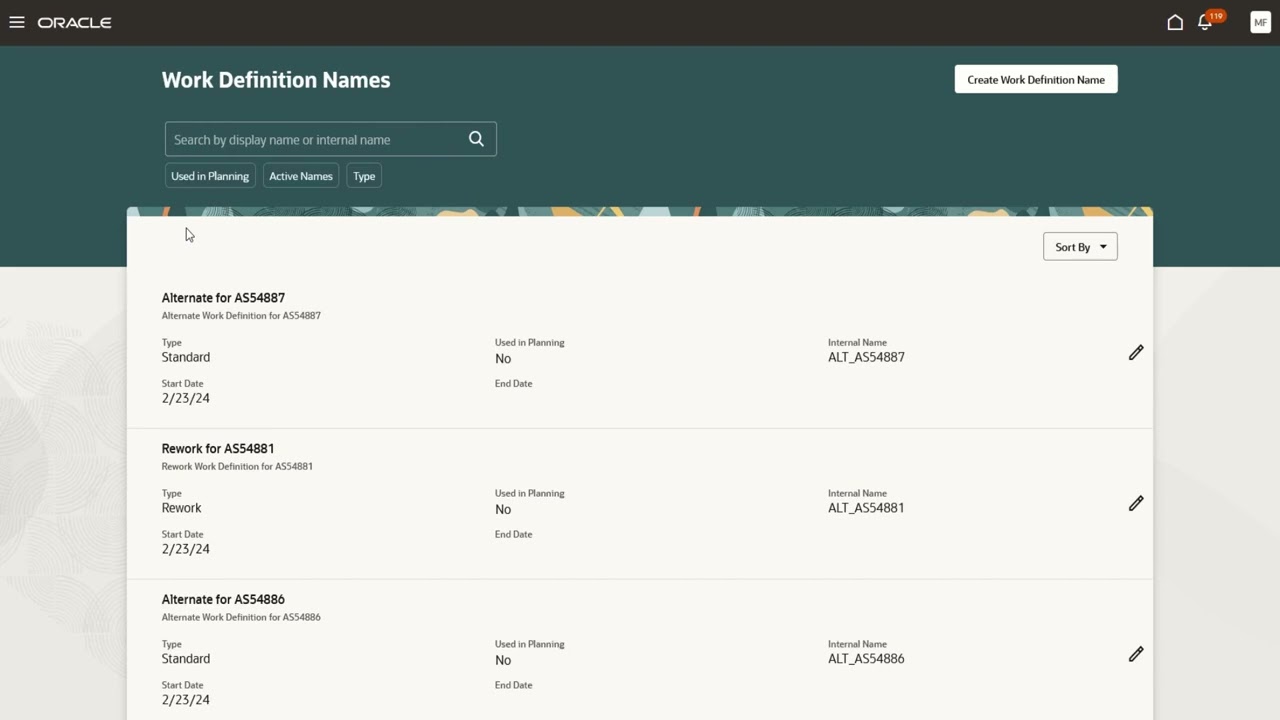Click the Oracle logo
Image resolution: width=1280 pixels, height=720 pixels.
74,22
